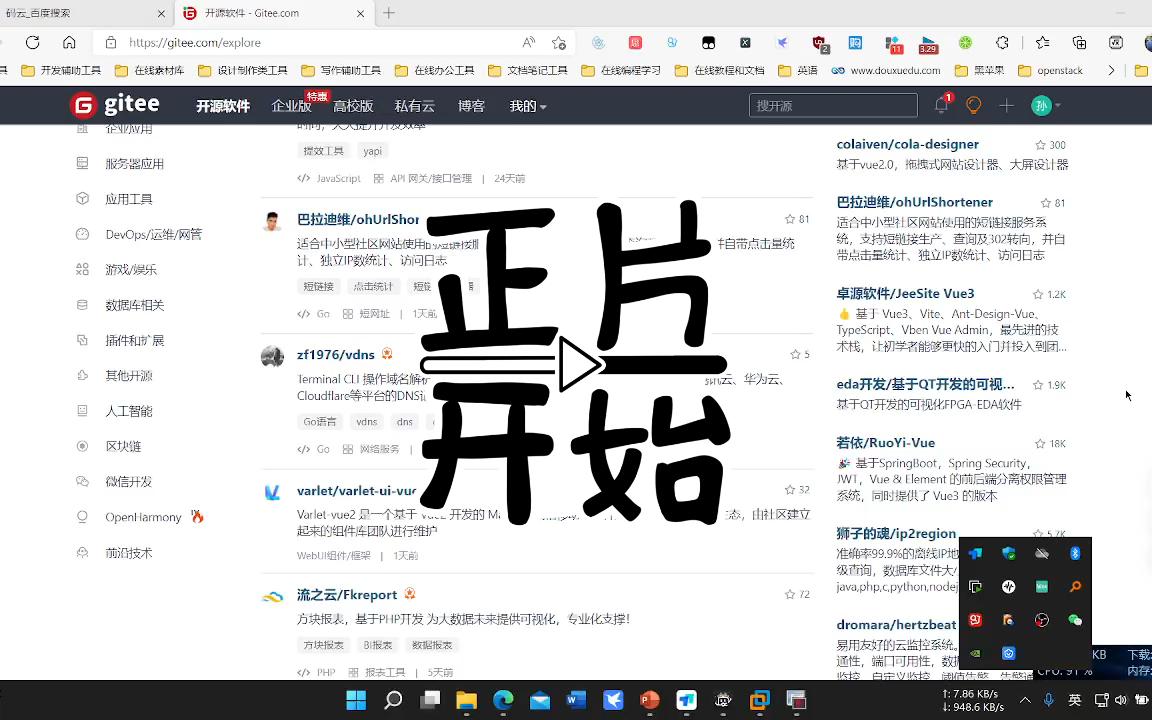The image size is (1152, 720).
Task: Open the user avatar dropdown in header
Action: click(1046, 106)
